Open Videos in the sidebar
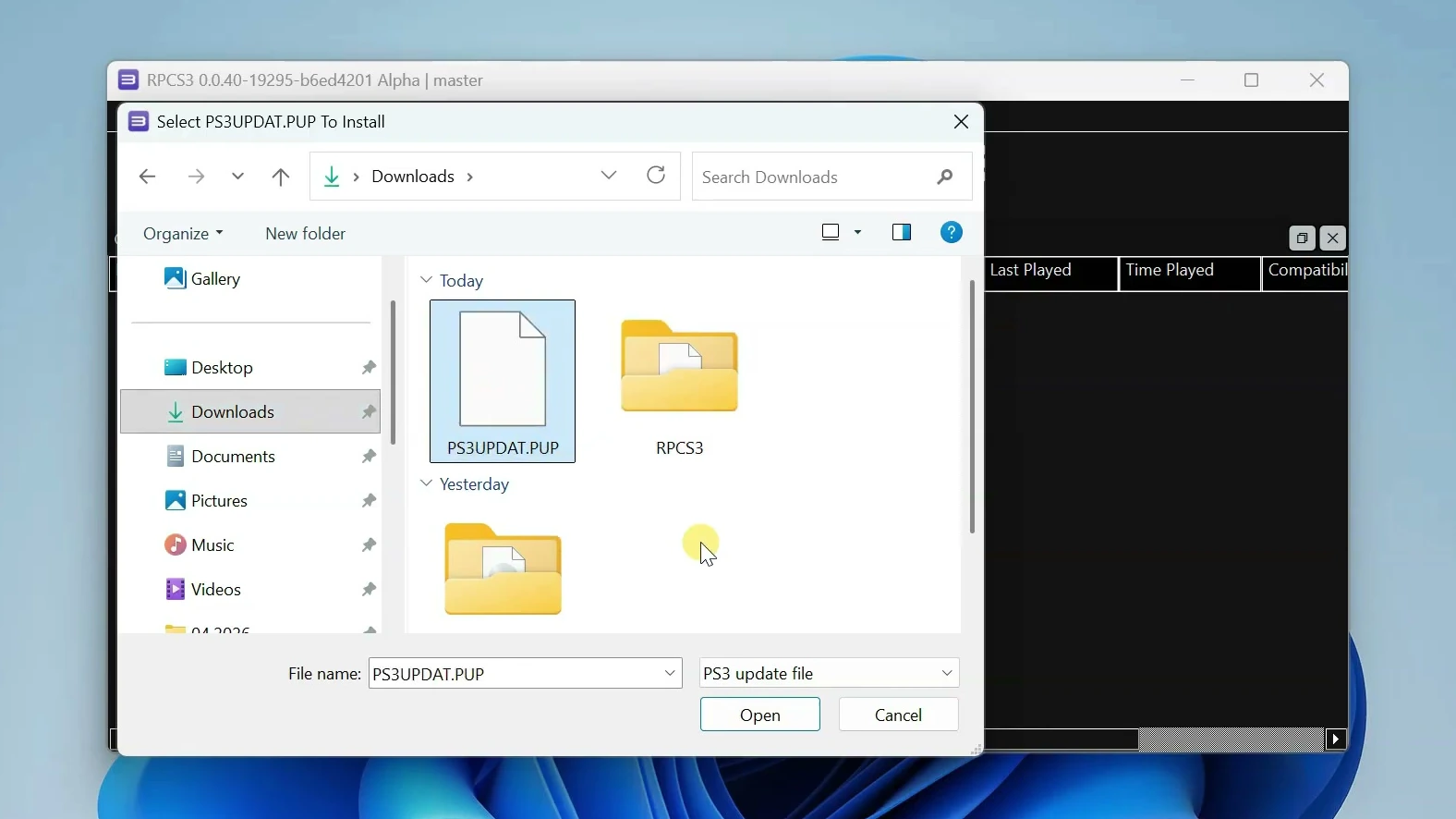This screenshot has height=819, width=1456. pyautogui.click(x=249, y=590)
